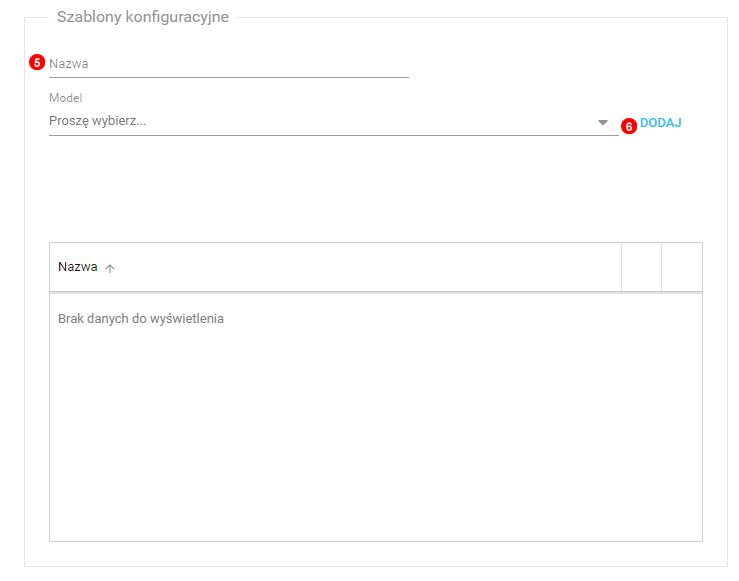Click the Model dropdown triangle arrow

click(x=603, y=122)
